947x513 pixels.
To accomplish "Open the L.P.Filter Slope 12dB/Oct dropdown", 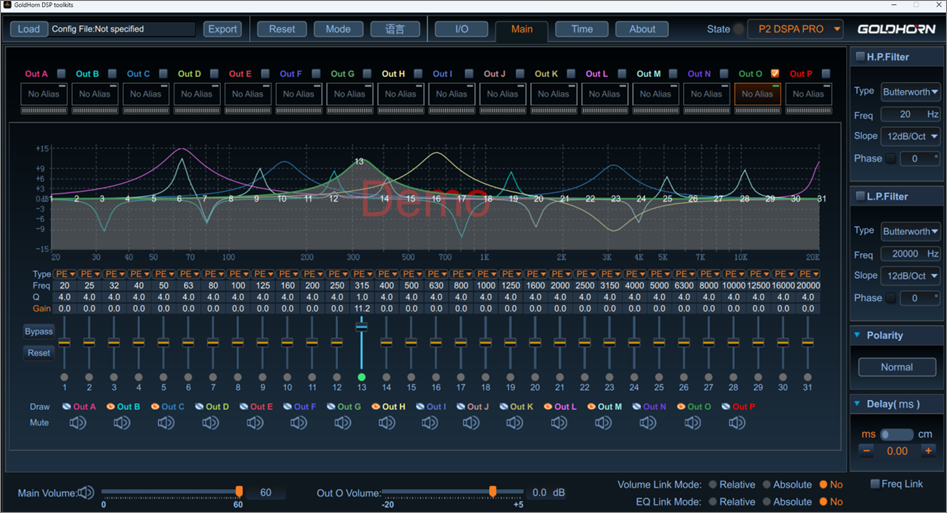I will pos(910,276).
